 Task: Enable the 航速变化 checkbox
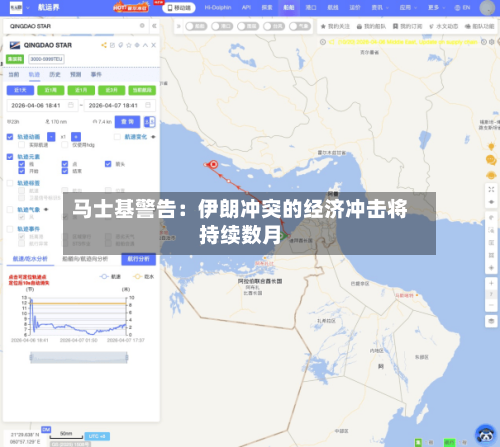point(117,137)
